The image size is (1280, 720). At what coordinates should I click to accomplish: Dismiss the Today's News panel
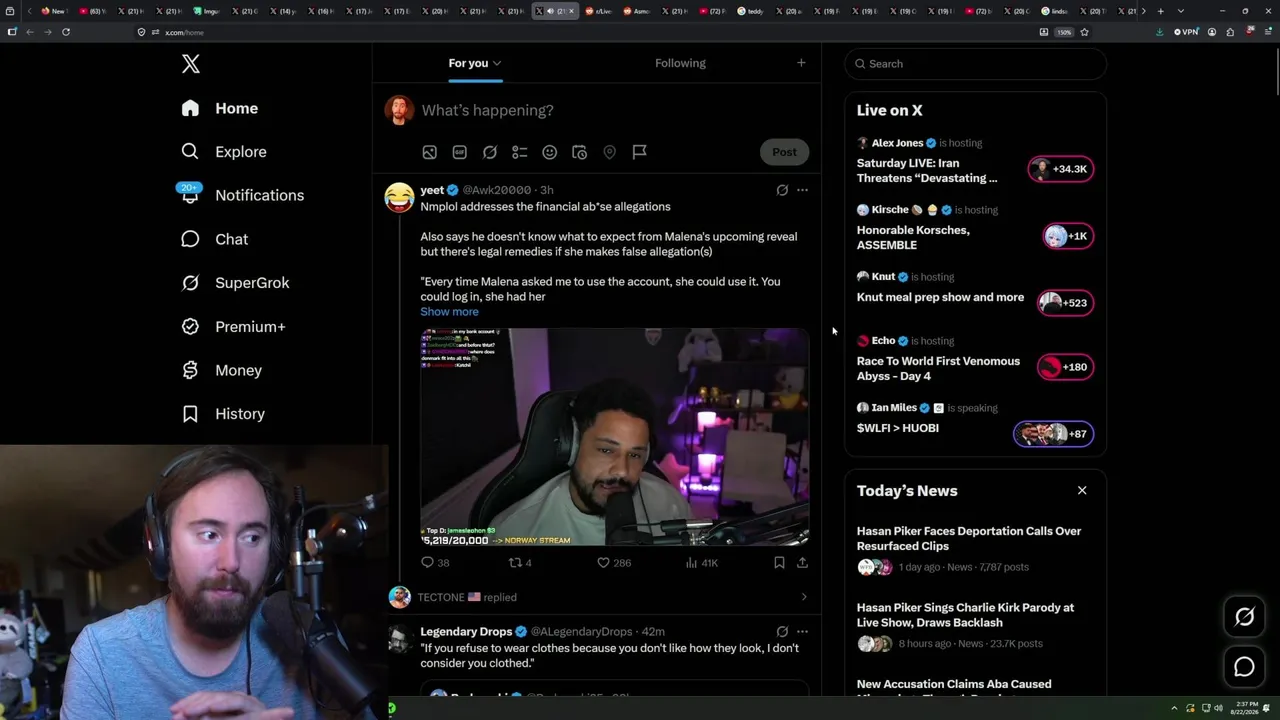(1082, 490)
